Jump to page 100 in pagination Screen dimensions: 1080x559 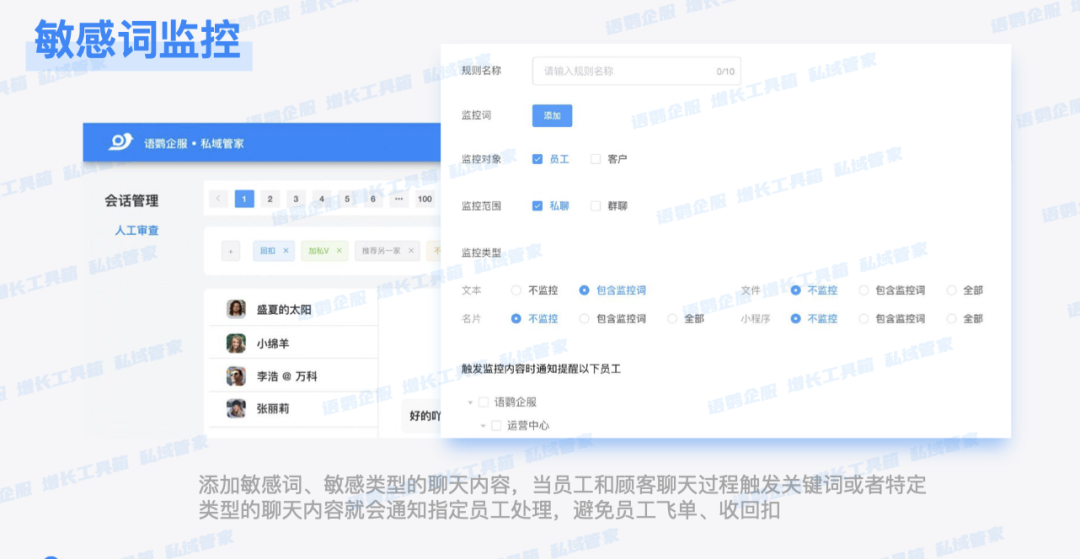click(x=425, y=199)
